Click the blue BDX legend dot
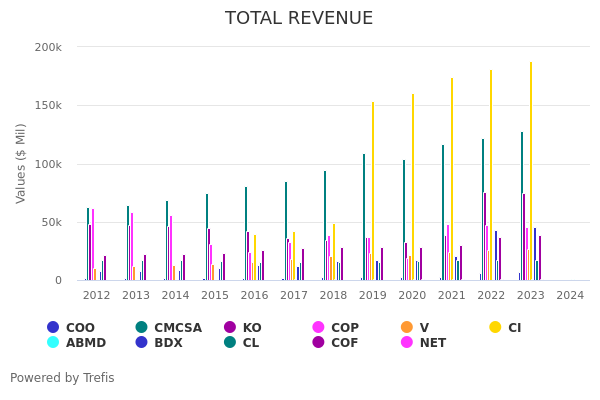Viewport: 600px width, 400px height. (142, 342)
